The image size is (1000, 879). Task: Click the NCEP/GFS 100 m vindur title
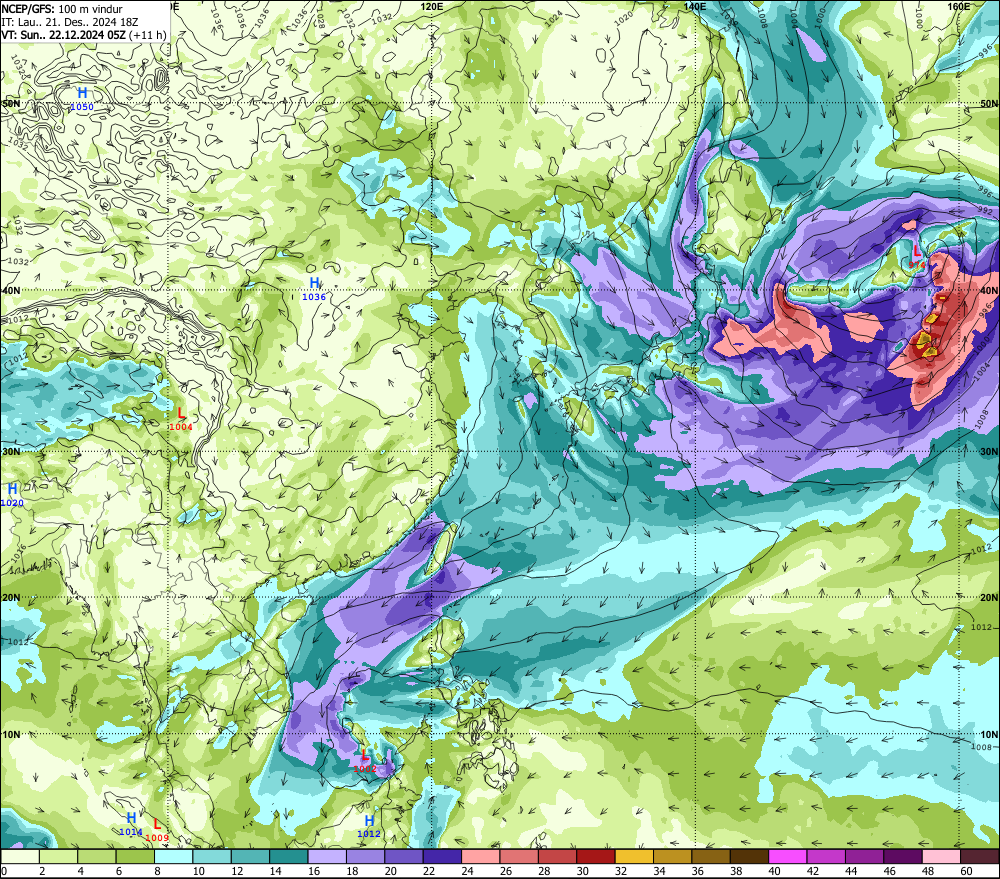pos(62,9)
